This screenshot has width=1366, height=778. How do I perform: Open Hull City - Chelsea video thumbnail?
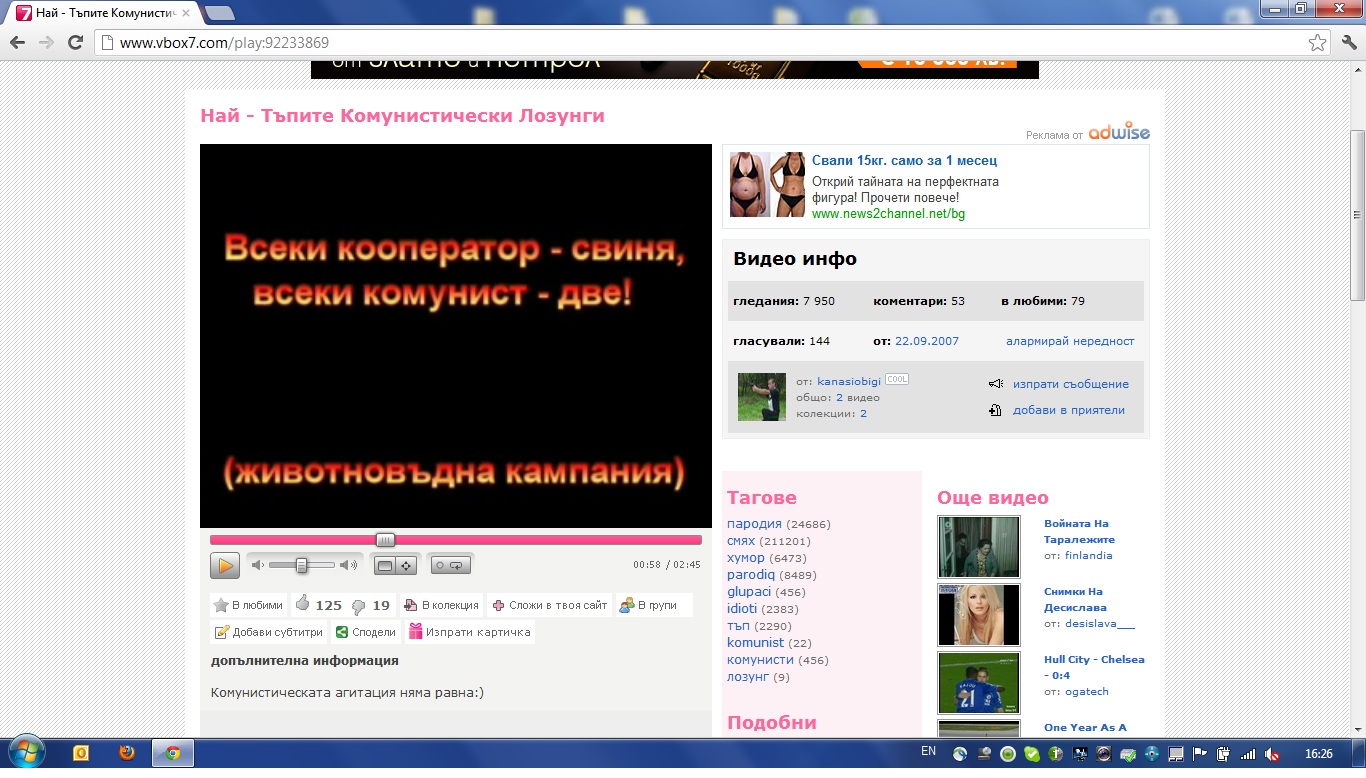[x=978, y=682]
